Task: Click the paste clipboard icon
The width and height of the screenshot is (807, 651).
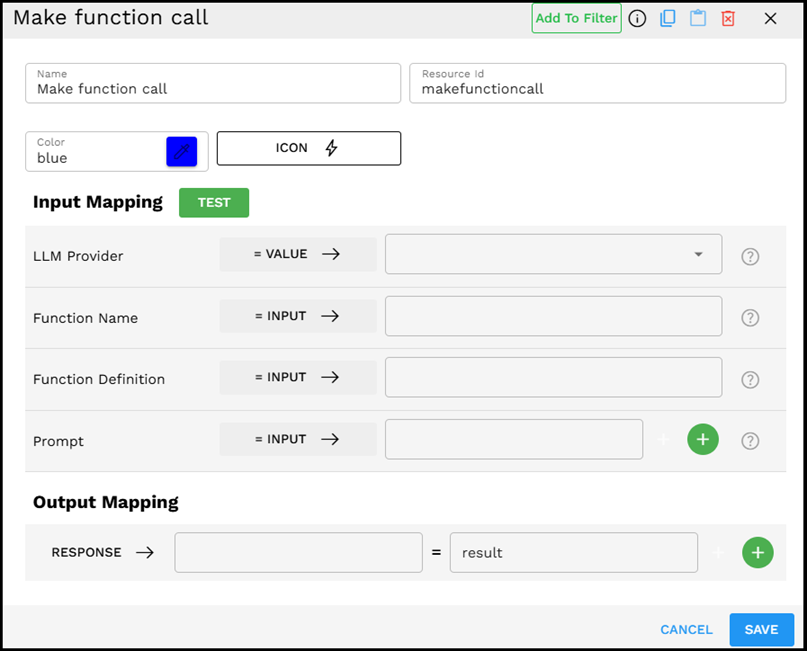Action: (x=697, y=18)
